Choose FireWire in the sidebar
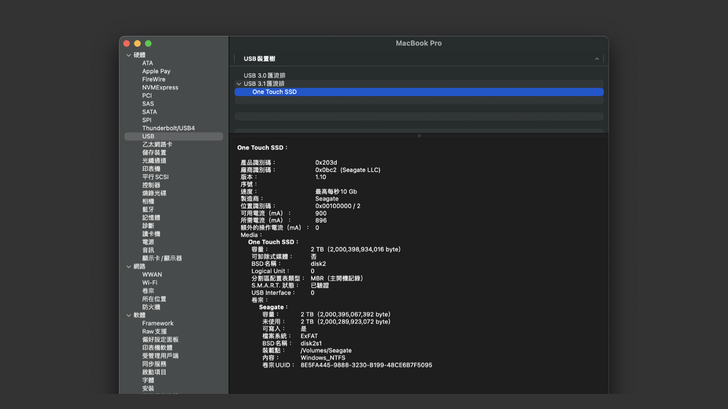Screen dimensions: 728x409 pos(154,79)
